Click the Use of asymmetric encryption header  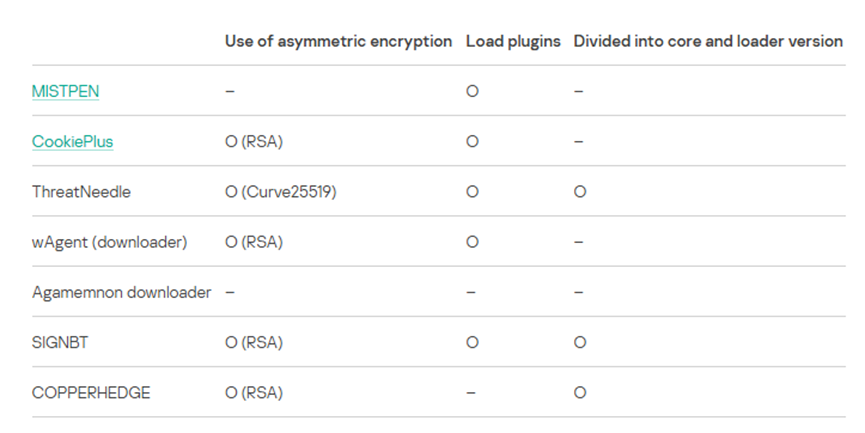pos(339,41)
